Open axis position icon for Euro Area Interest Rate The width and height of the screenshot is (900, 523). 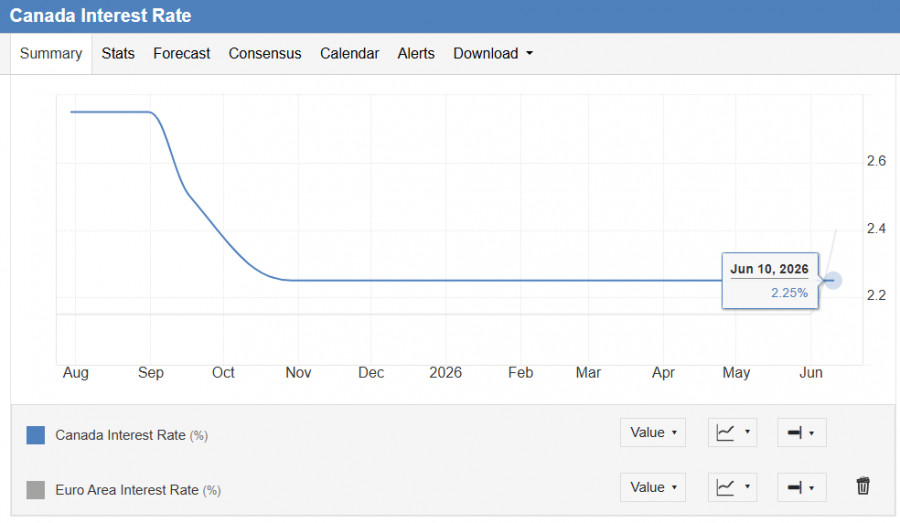[x=802, y=487]
